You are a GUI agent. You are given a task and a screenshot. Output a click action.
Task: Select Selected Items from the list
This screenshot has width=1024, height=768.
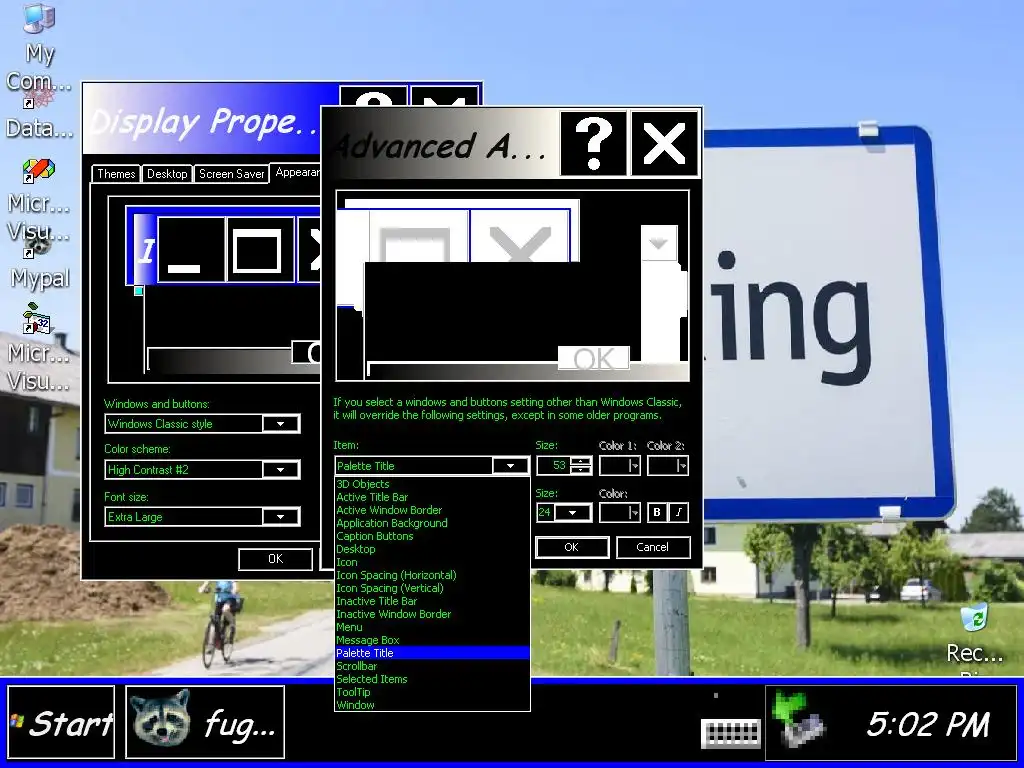tap(432, 679)
